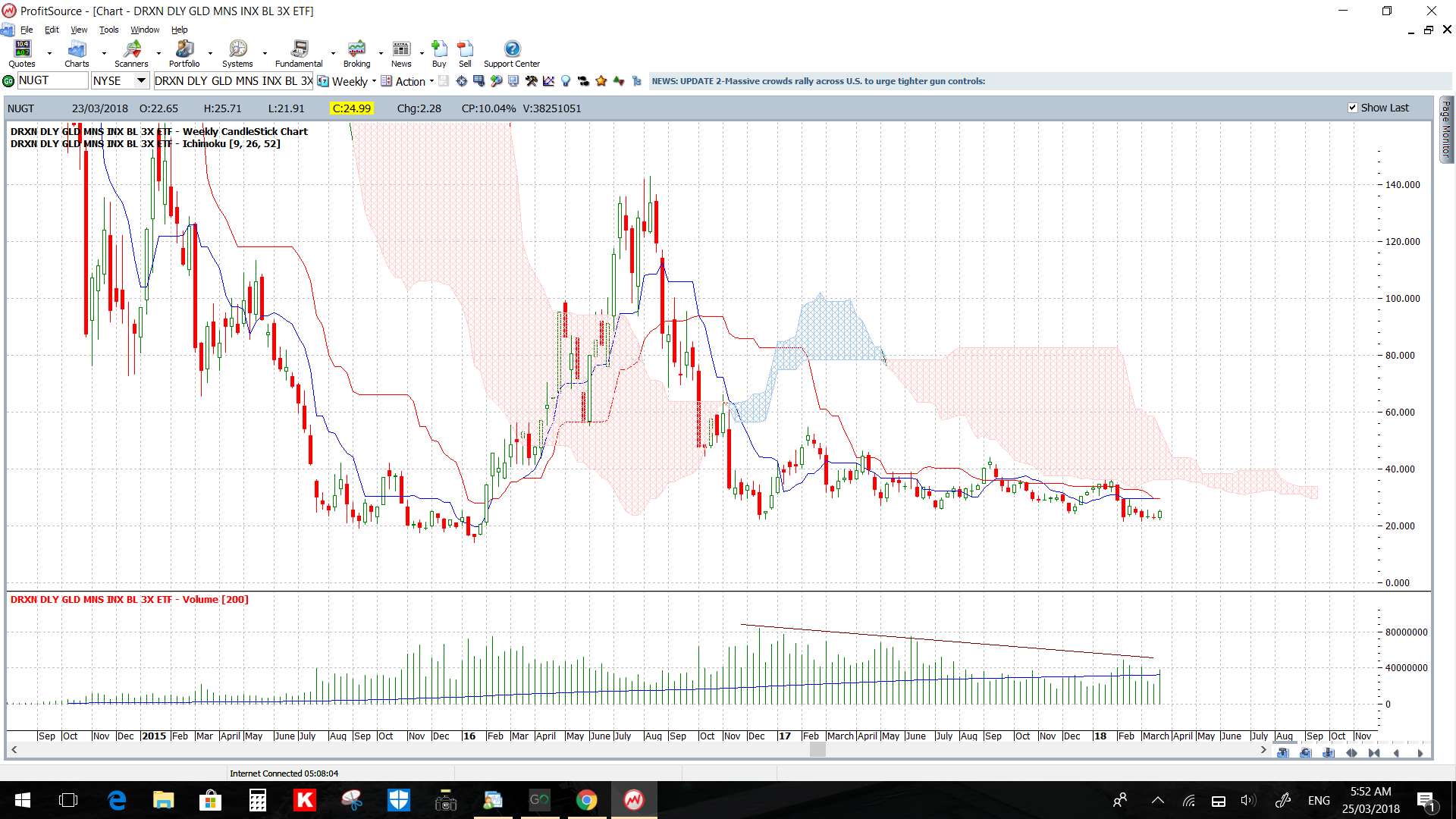Click the Sell order icon
Screen dimensions: 1456x819
point(465,54)
